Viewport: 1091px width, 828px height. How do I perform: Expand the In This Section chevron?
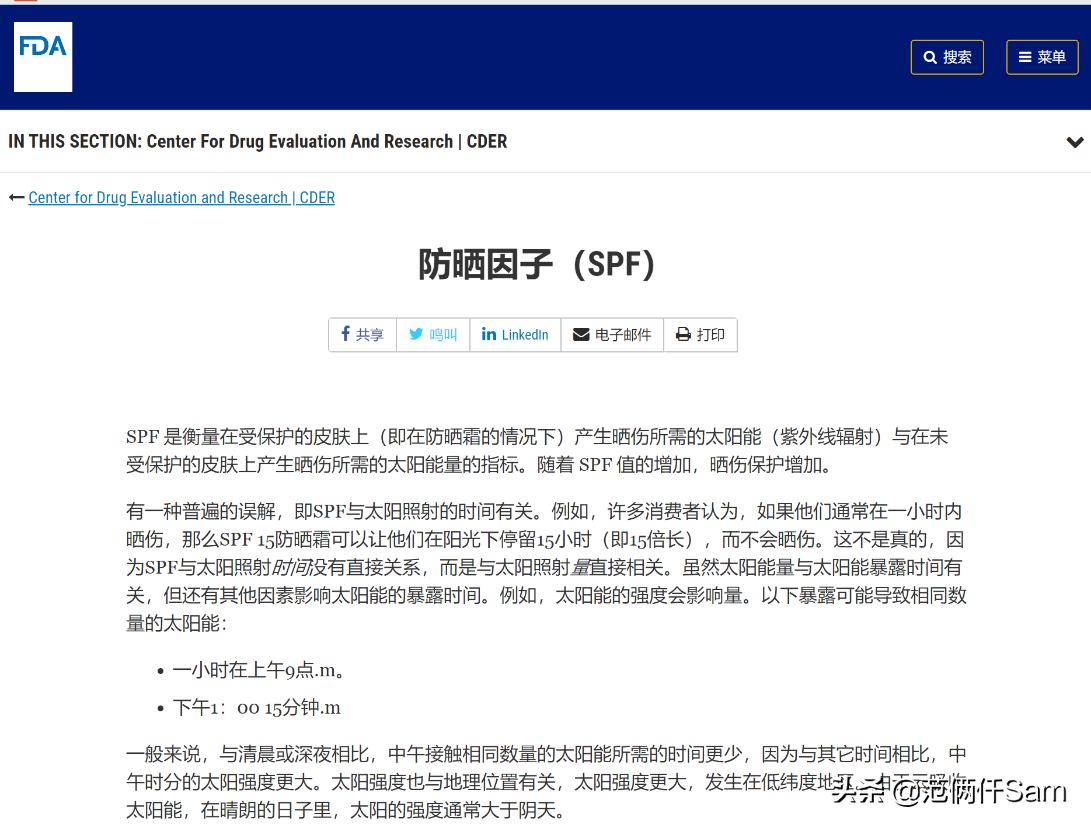[x=1074, y=142]
